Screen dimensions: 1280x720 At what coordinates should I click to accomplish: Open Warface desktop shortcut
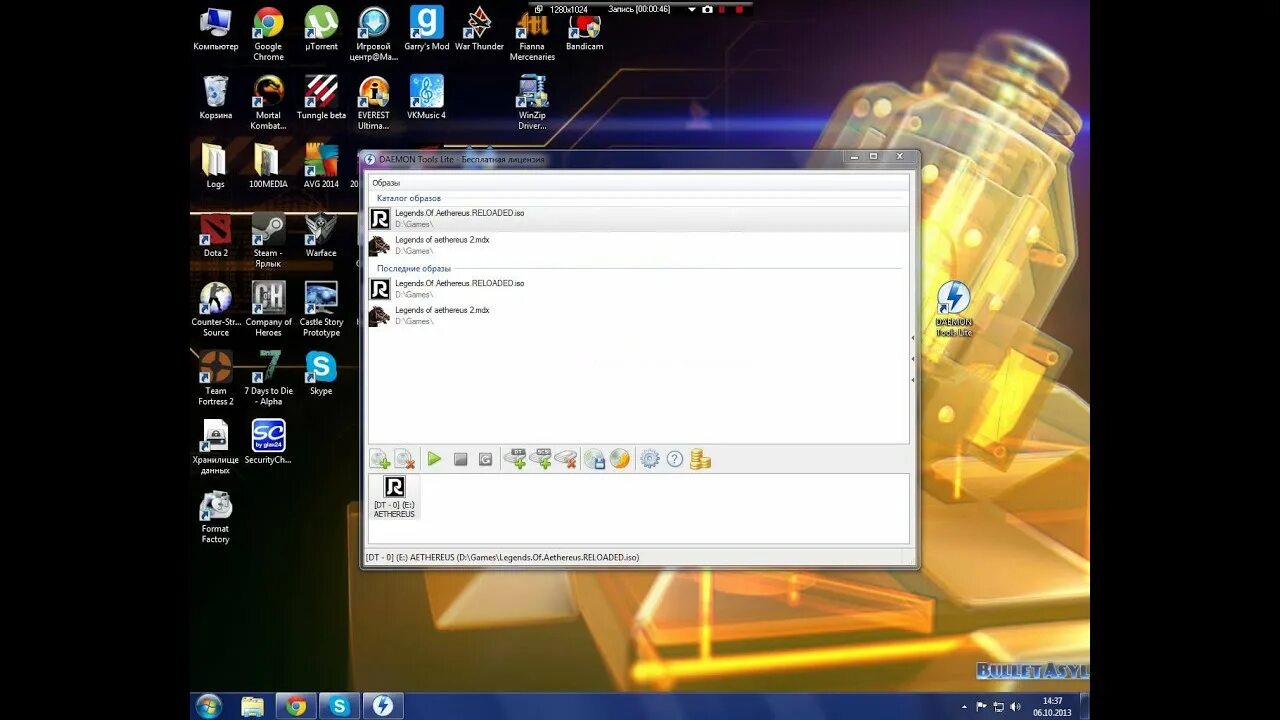[321, 236]
